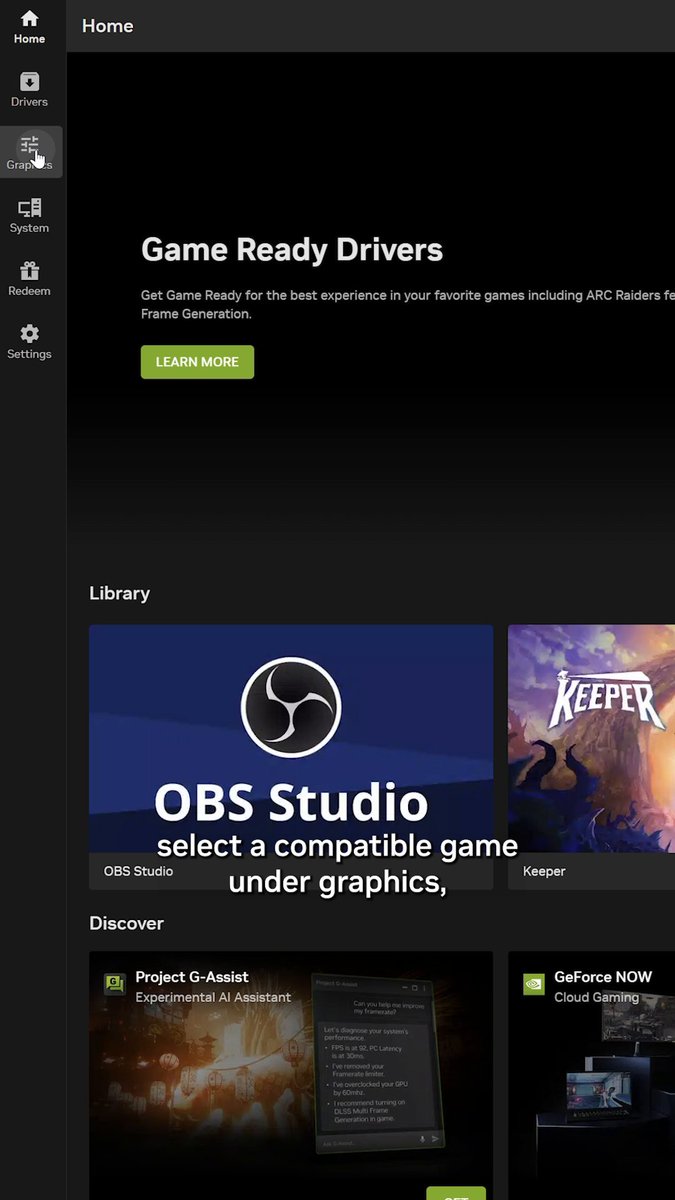Viewport: 675px width, 1200px height.
Task: Click the Discover heading
Action: [126, 923]
